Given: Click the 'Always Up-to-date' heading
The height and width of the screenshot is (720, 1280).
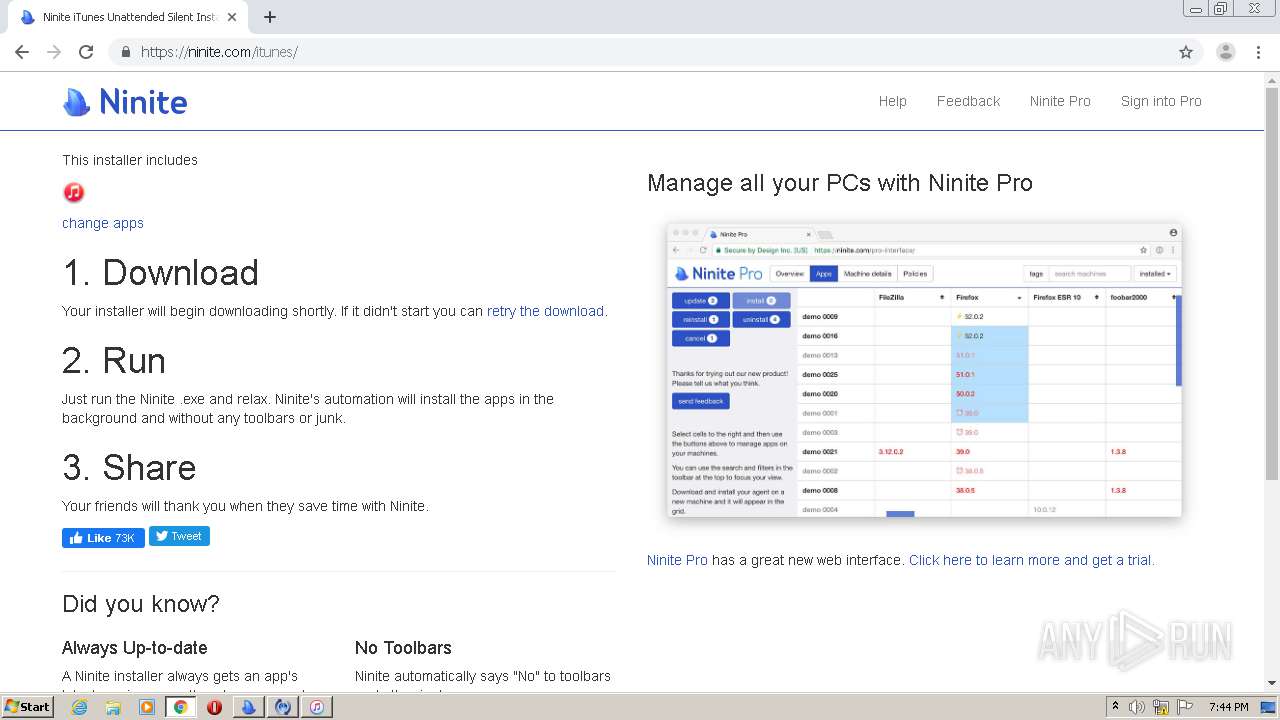Looking at the screenshot, I should (135, 648).
